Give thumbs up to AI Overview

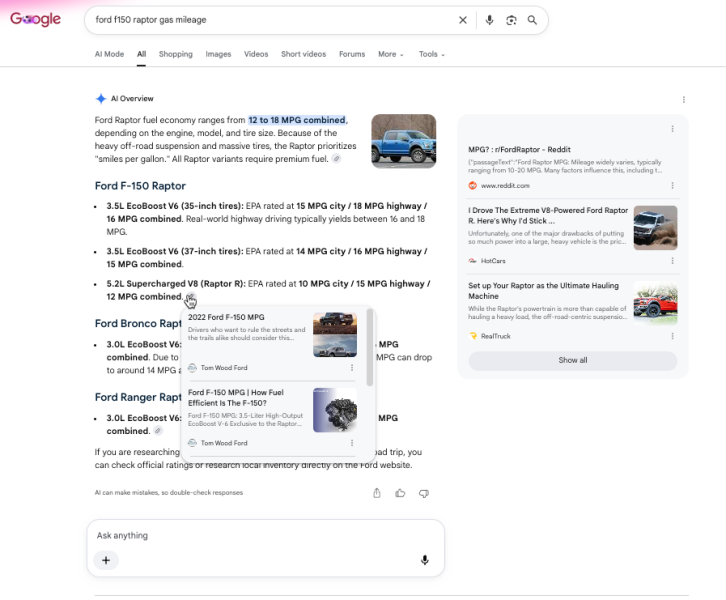(x=401, y=493)
